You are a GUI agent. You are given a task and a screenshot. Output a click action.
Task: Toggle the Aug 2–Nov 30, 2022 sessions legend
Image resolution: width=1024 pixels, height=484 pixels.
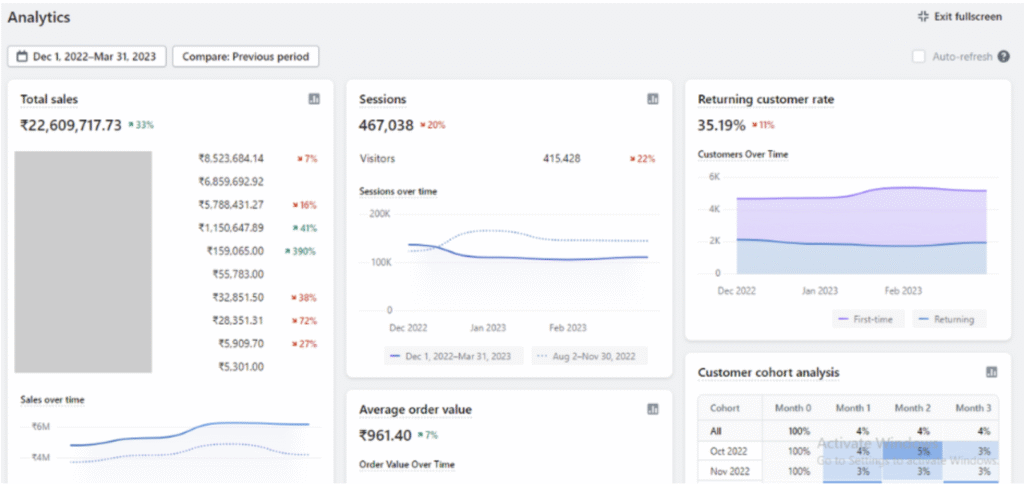[x=589, y=355]
